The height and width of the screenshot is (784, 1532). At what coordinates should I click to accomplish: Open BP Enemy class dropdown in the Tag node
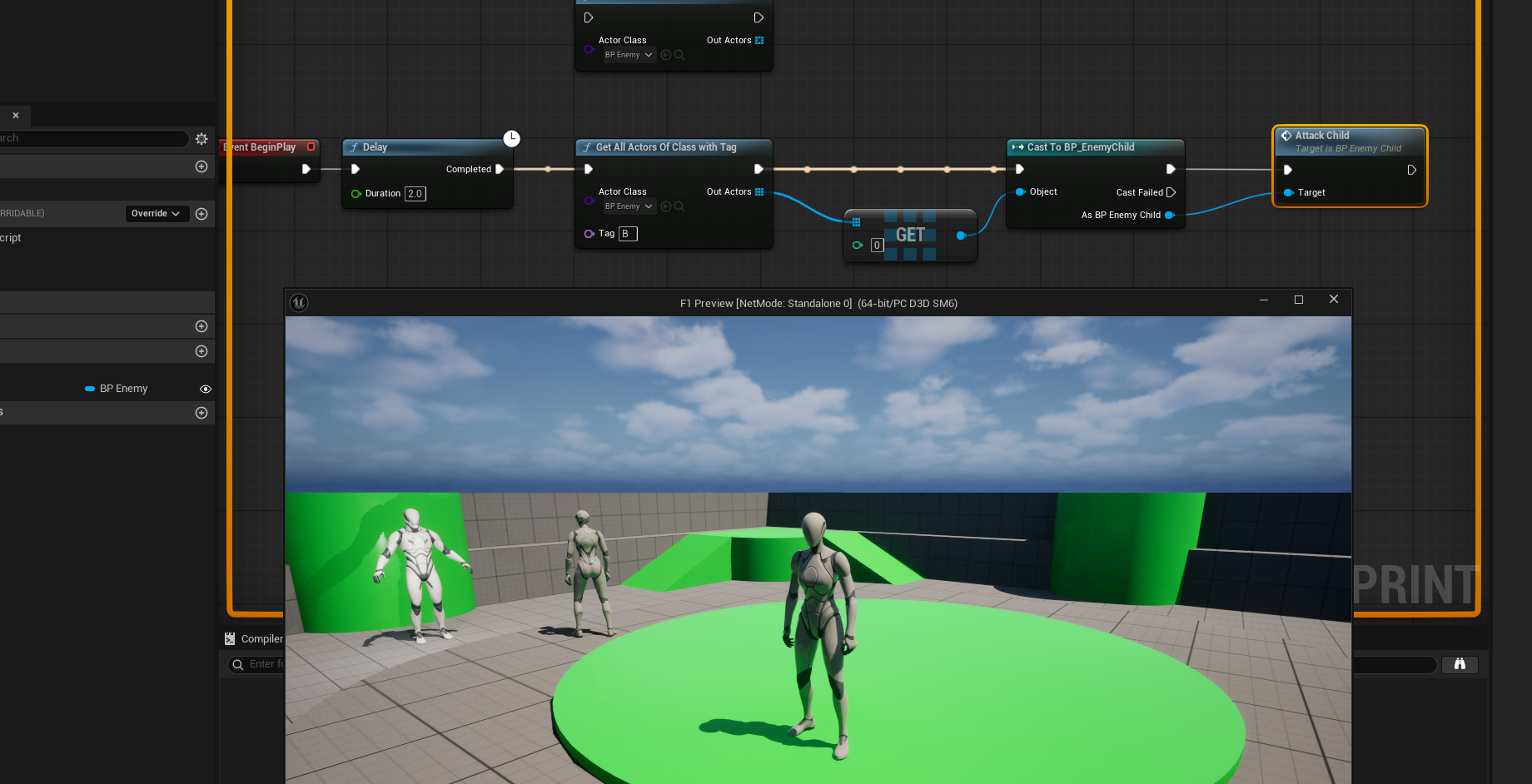[629, 206]
